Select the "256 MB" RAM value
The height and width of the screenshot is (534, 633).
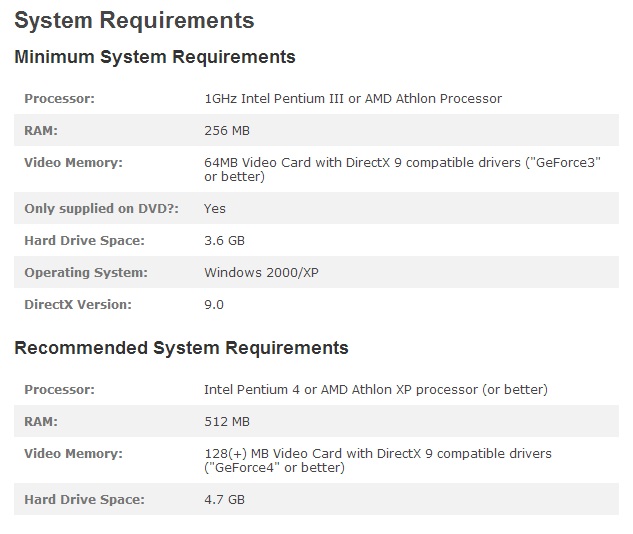(227, 131)
